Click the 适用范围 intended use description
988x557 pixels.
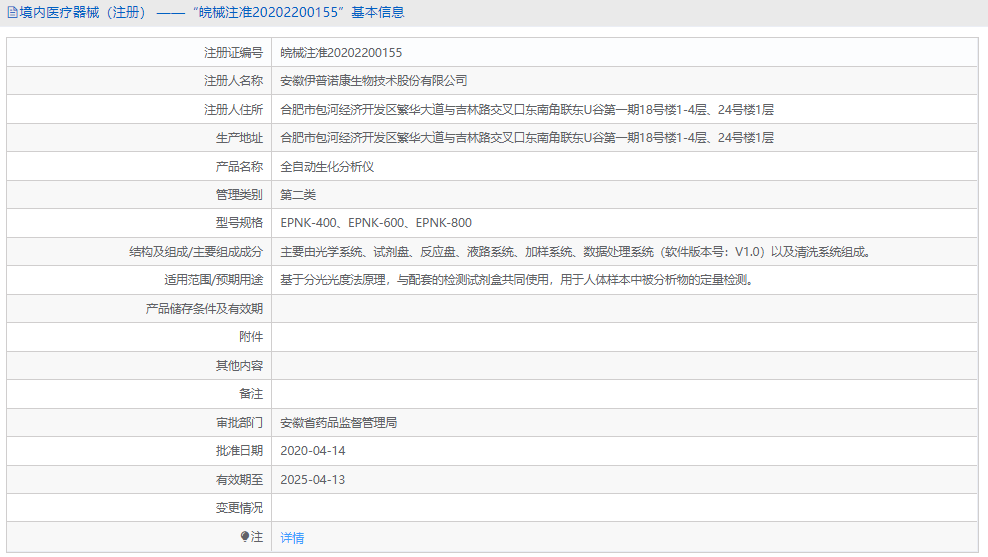point(519,280)
